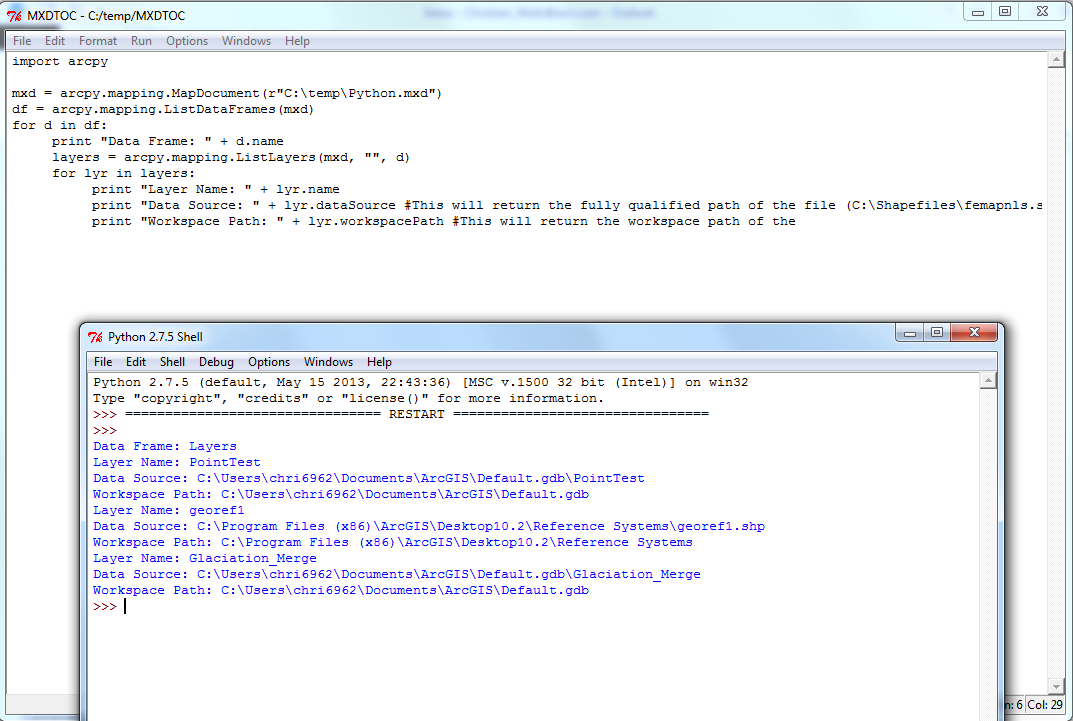Open Edit menu in MXDTOC editor
Image resolution: width=1073 pixels, height=721 pixels.
(55, 41)
